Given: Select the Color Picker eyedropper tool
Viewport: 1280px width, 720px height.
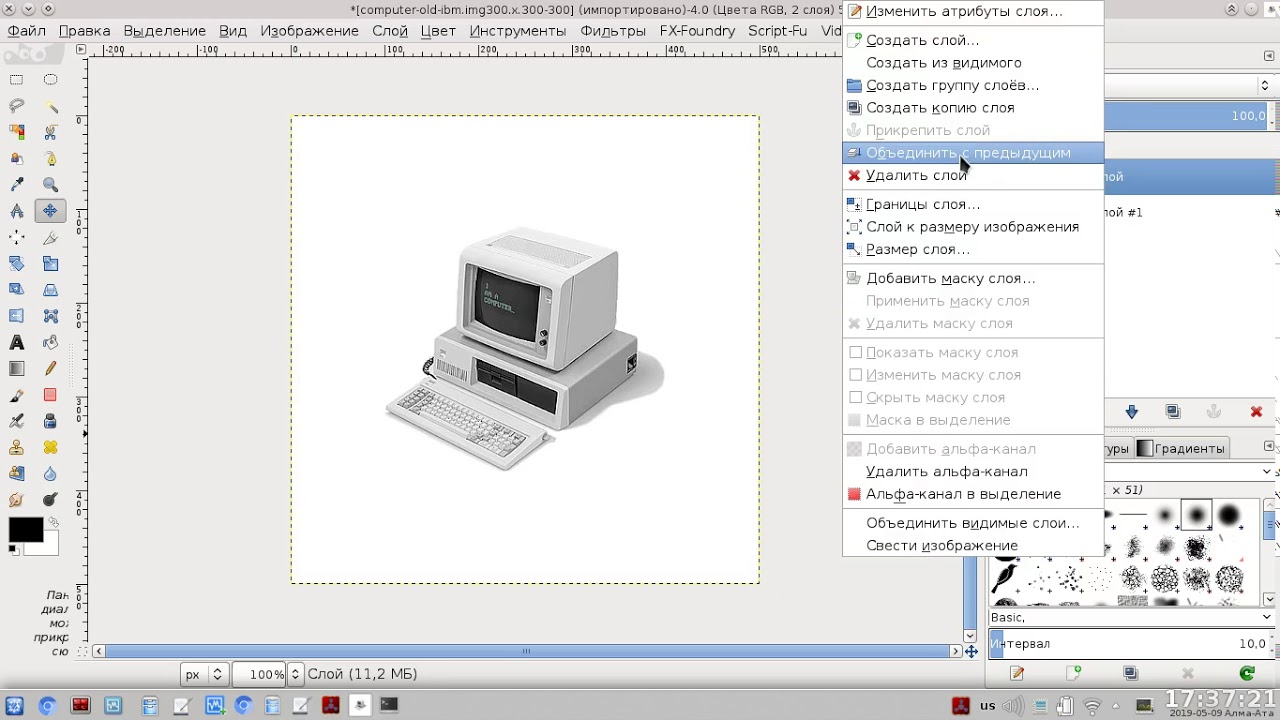Looking at the screenshot, I should pos(17,185).
